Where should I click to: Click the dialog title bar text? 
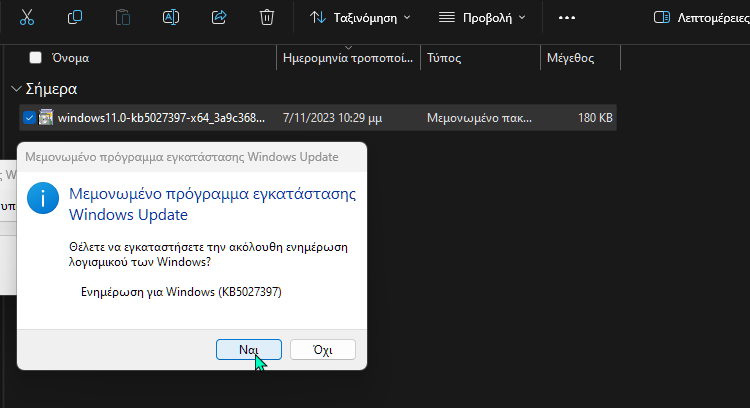point(182,157)
